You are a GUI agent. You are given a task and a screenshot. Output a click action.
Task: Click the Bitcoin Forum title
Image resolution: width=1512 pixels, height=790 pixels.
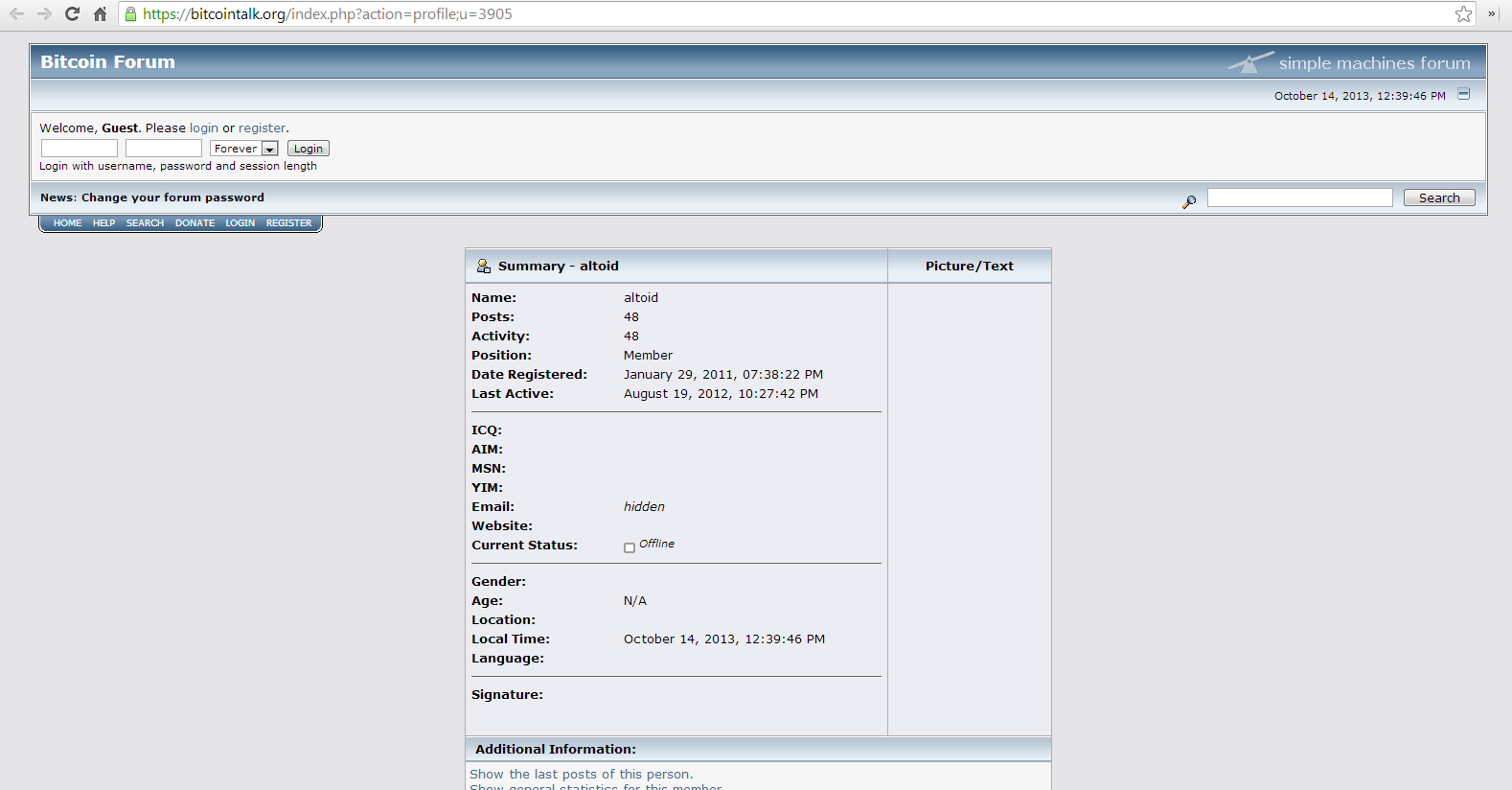coord(107,61)
